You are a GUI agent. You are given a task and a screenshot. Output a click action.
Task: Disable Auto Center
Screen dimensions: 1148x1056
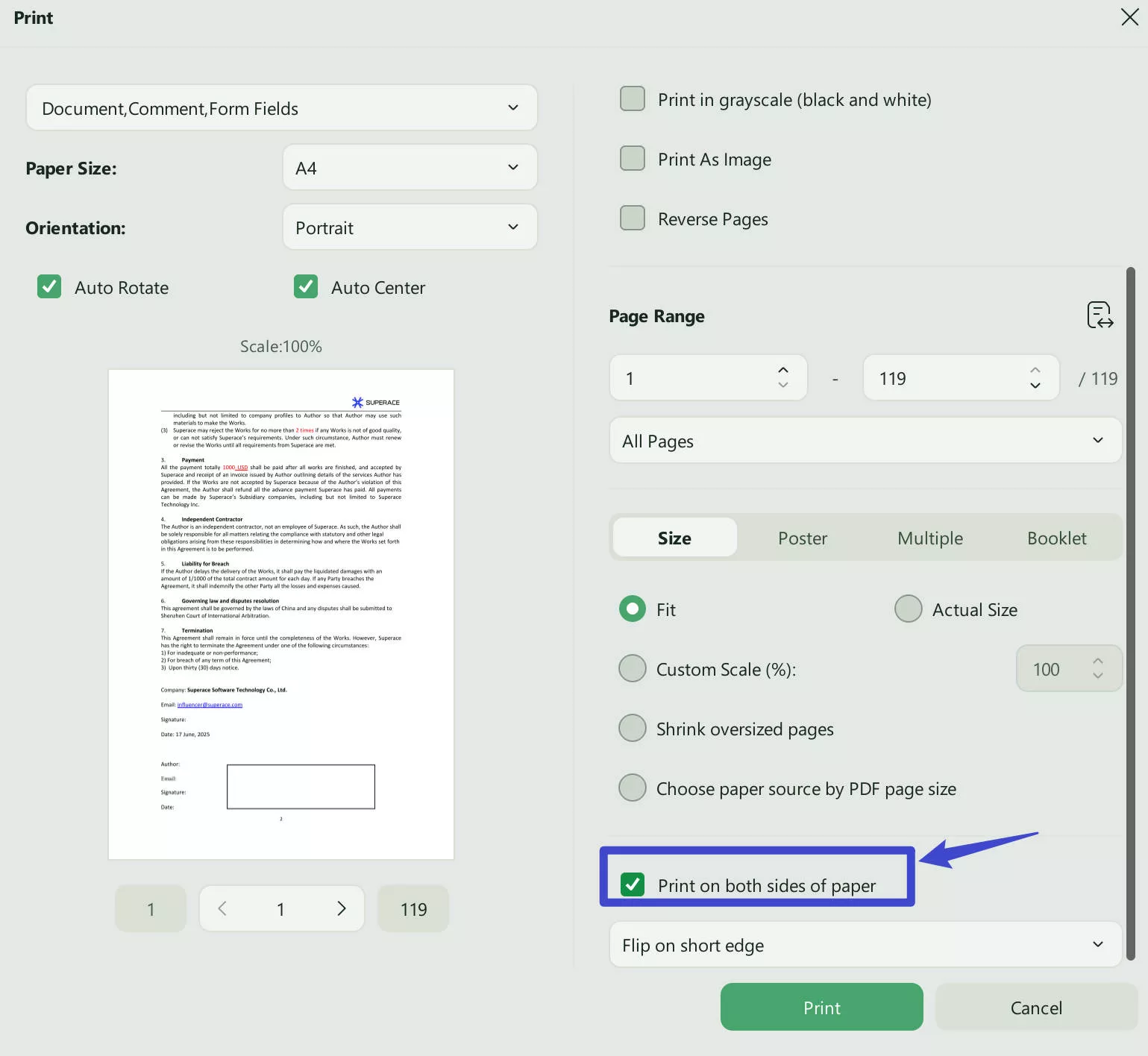click(305, 286)
